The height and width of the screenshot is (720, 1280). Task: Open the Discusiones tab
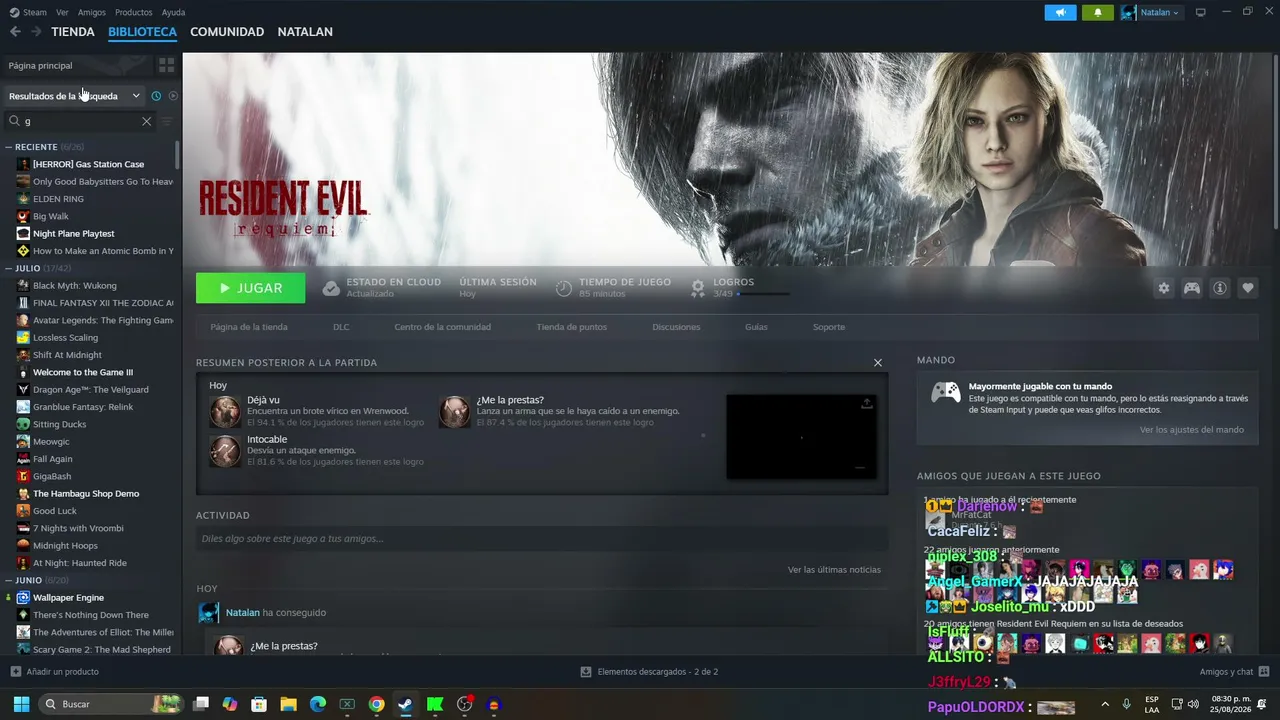click(x=676, y=327)
